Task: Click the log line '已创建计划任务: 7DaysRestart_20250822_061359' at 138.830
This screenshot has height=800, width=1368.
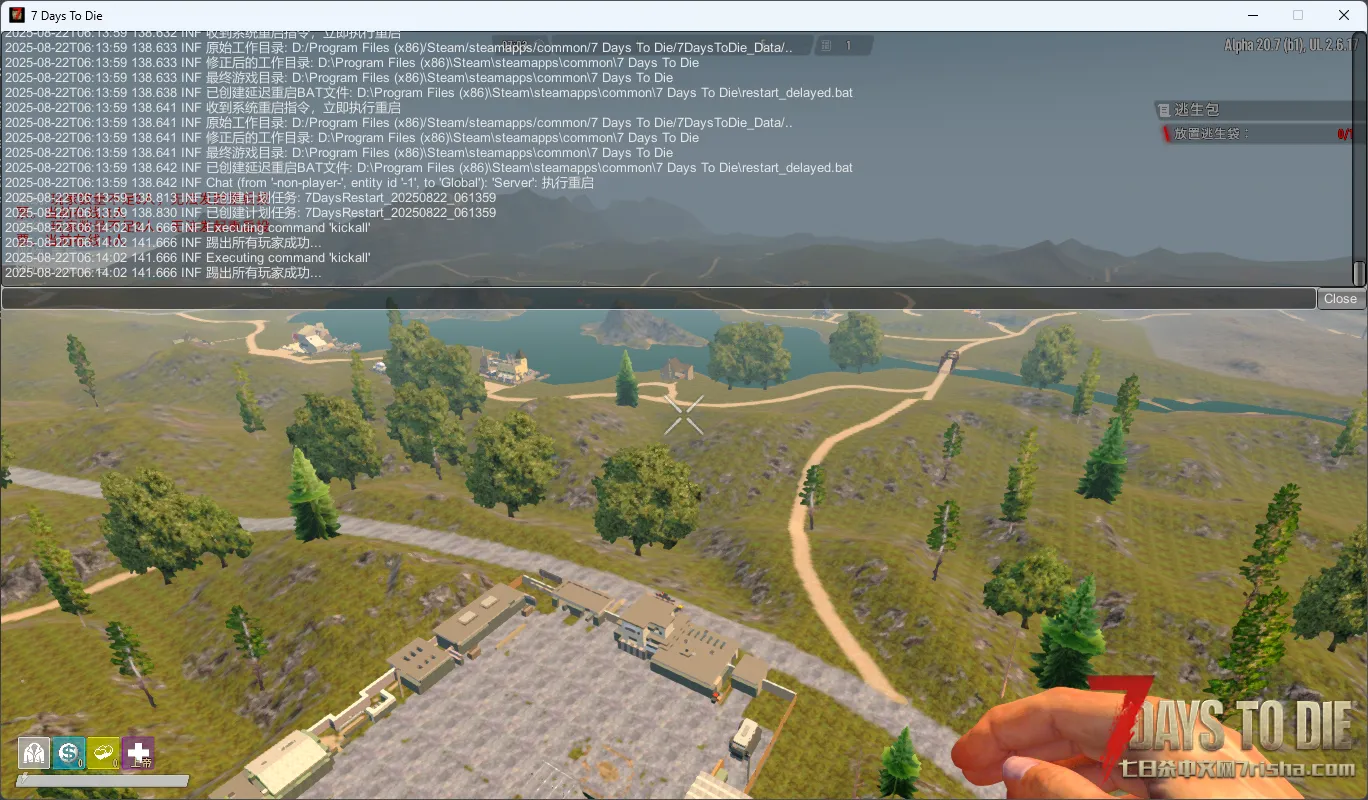Action: (250, 212)
